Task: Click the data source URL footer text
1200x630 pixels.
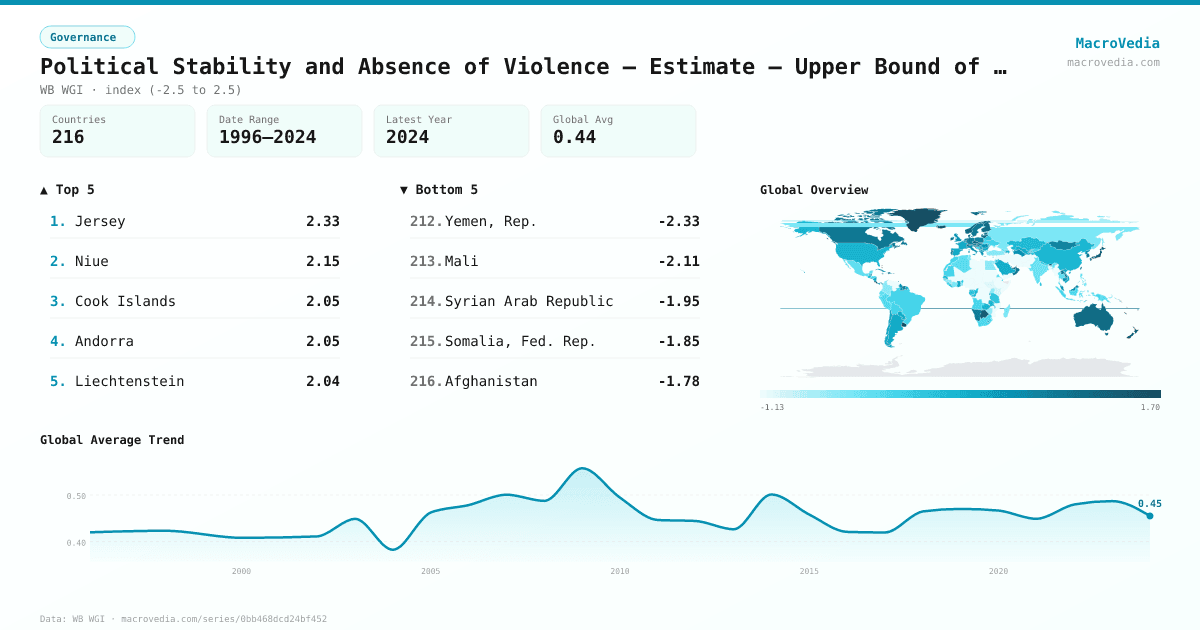Action: click(183, 619)
